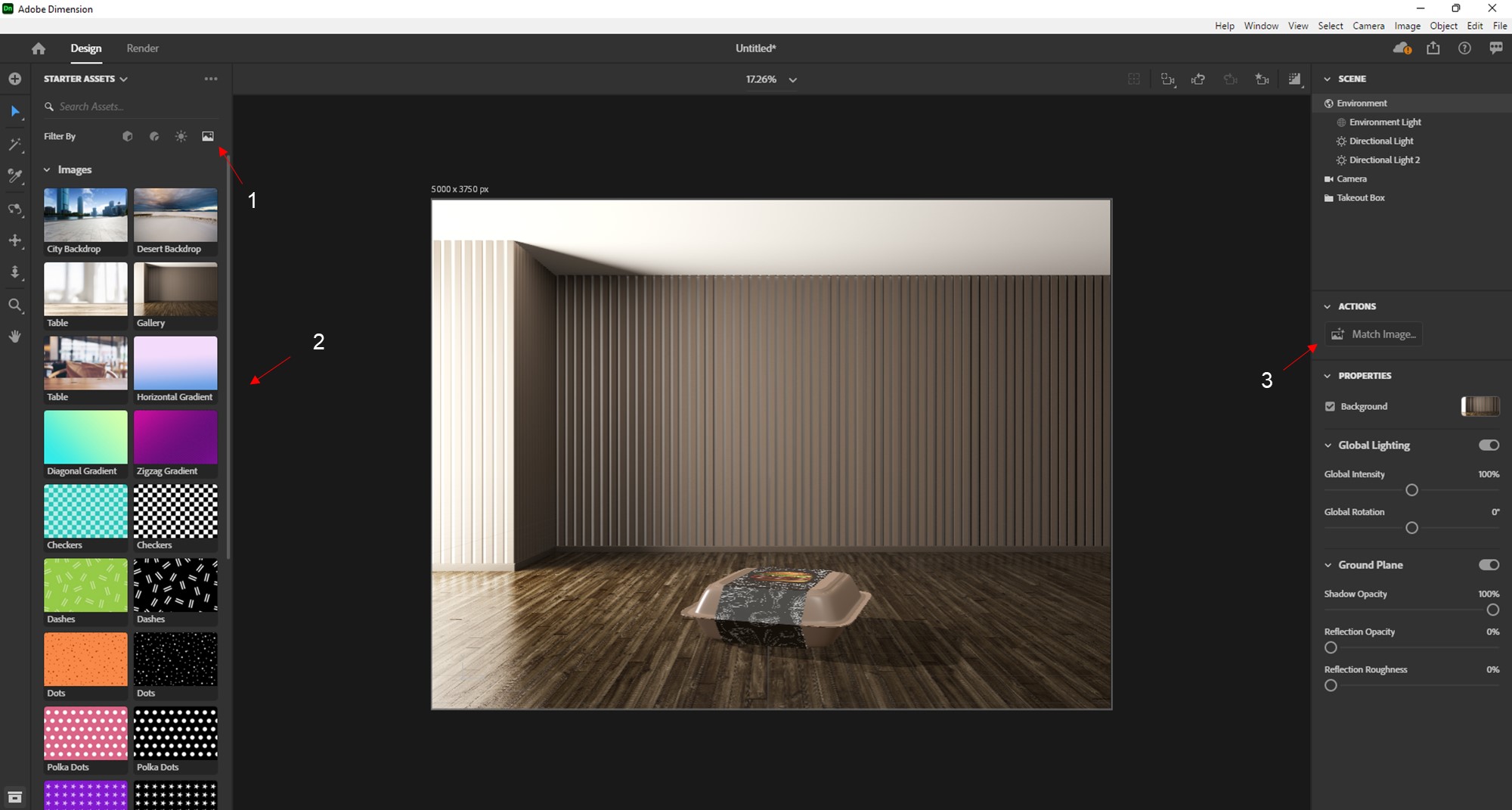Click the Global Intensity slider handle
This screenshot has height=810, width=1512.
pyautogui.click(x=1411, y=490)
